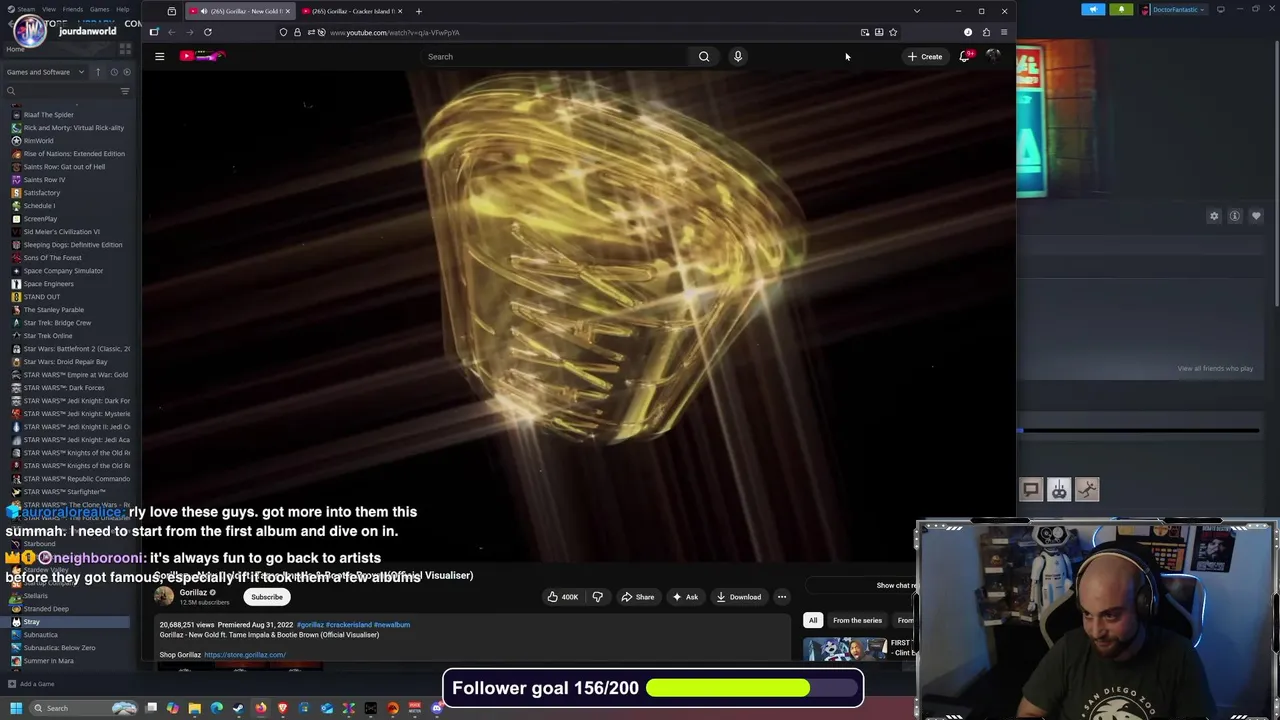Open the Steam Help menu
Screen dimensions: 1280x720
[x=122, y=9]
